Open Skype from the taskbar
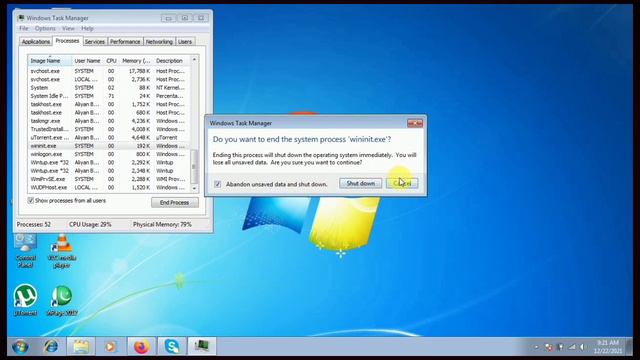 tap(172, 347)
